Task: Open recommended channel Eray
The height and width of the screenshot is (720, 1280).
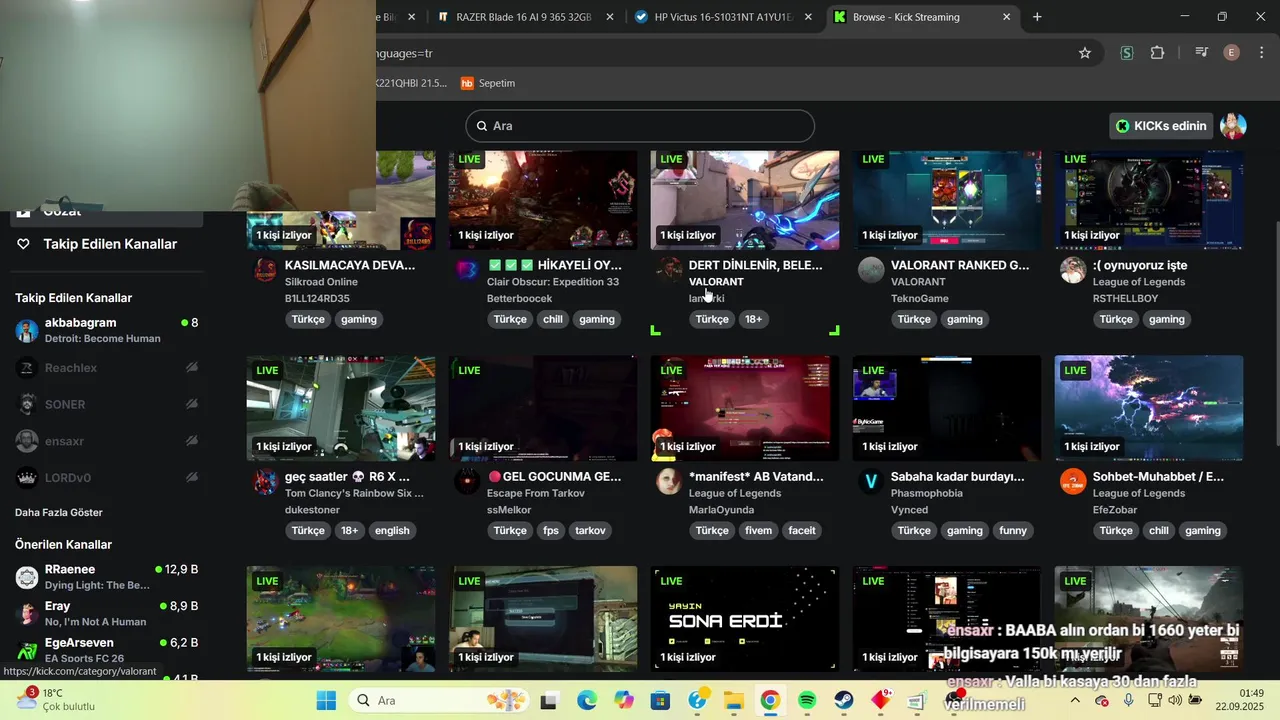Action: [x=107, y=613]
